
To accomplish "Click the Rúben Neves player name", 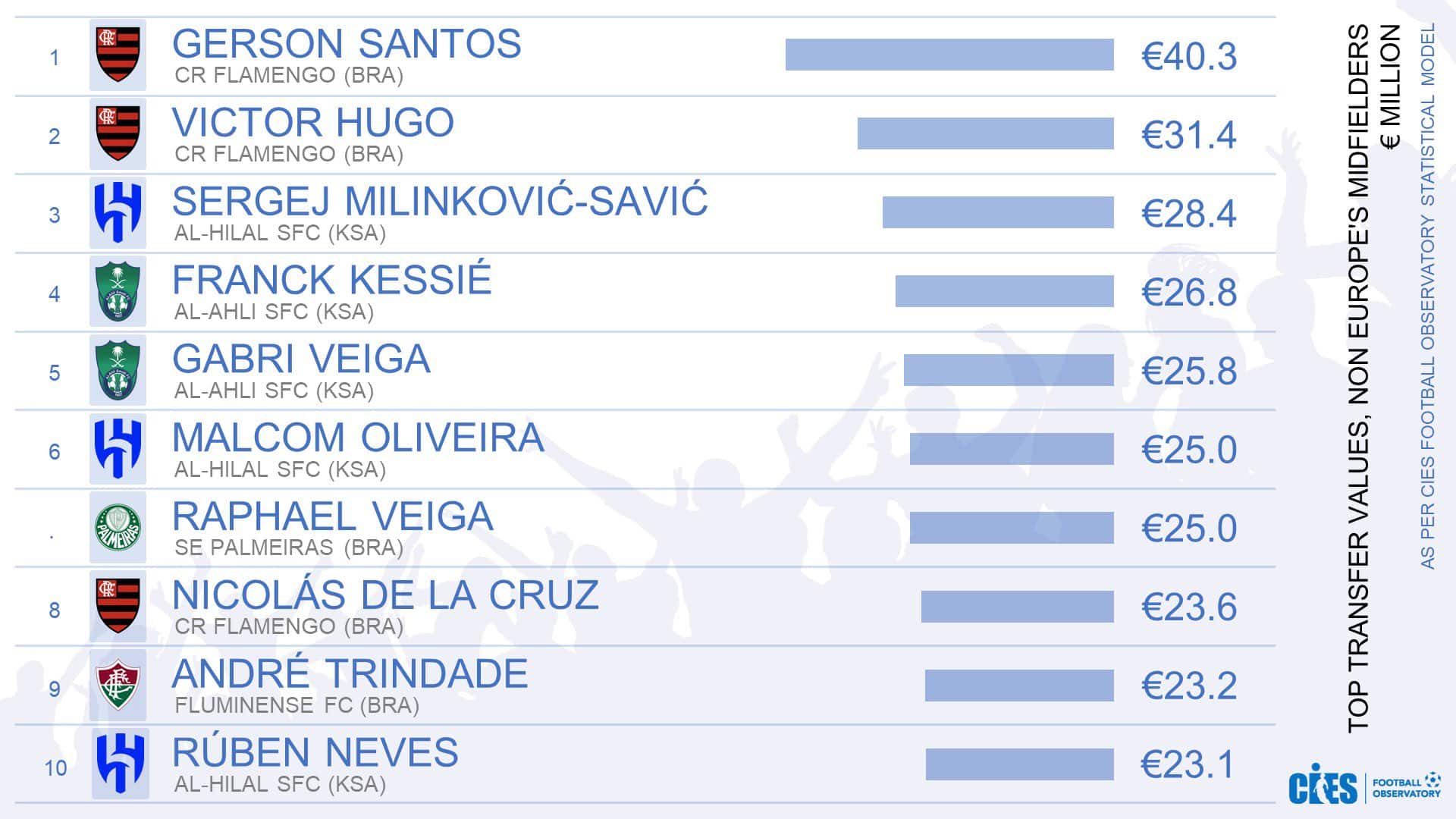I will (x=315, y=753).
